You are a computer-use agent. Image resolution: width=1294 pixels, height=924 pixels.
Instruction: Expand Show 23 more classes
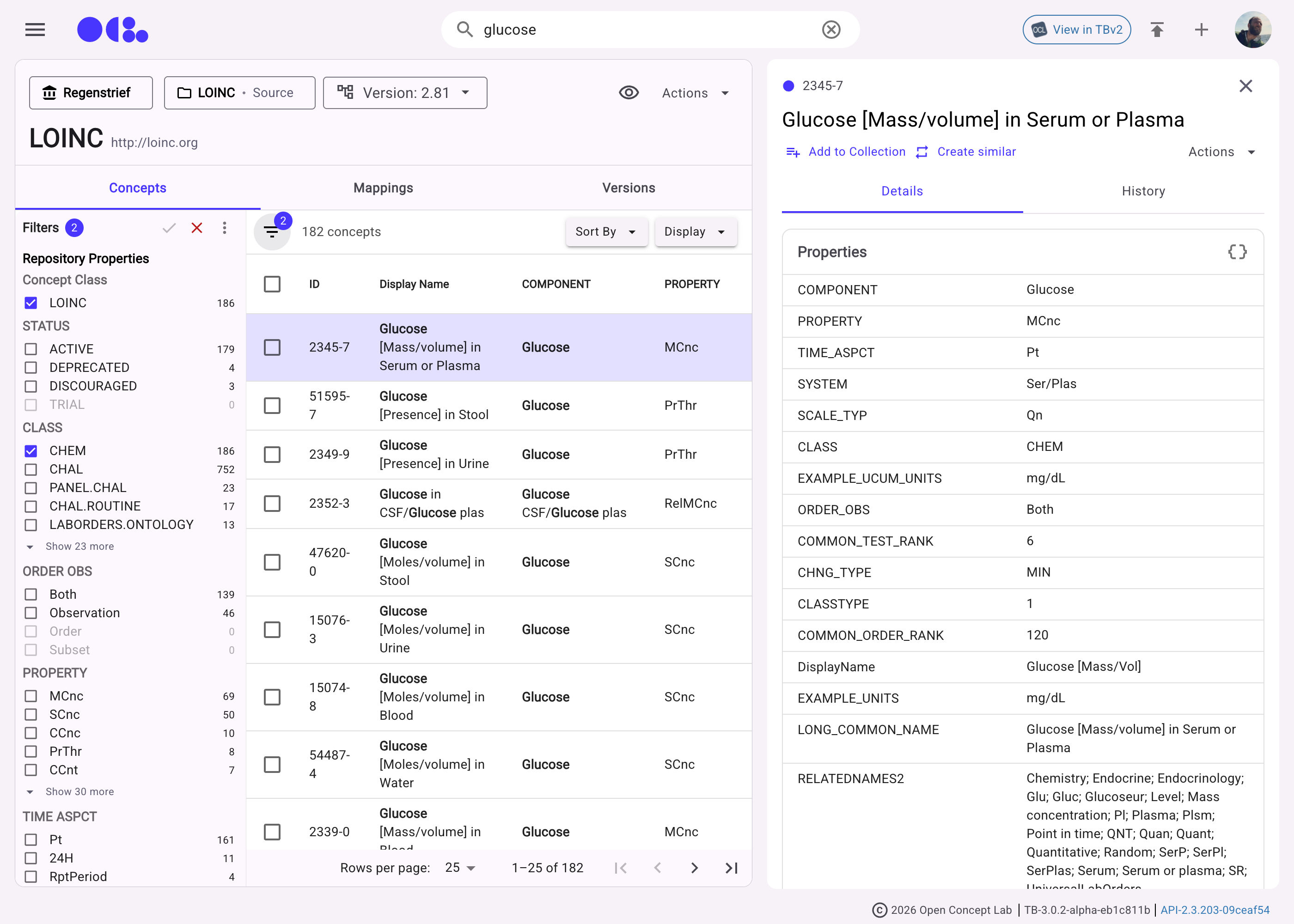click(71, 546)
